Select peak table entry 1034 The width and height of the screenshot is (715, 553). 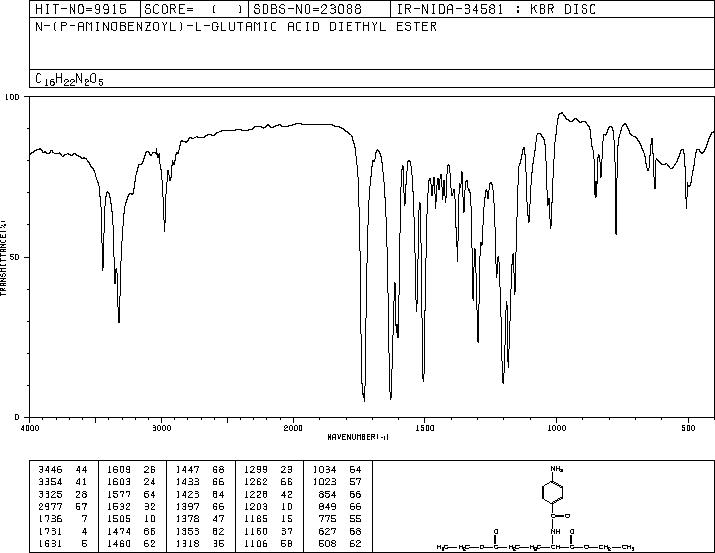point(325,469)
